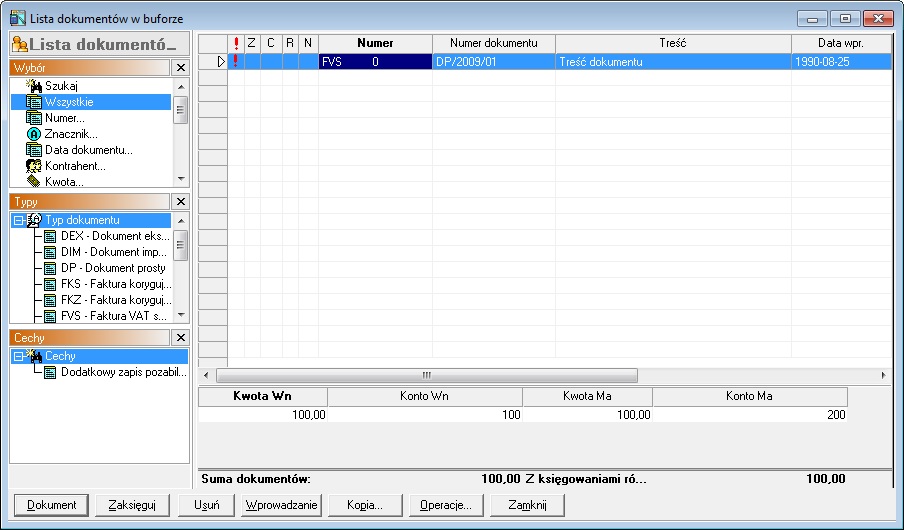904x530 pixels.
Task: Open the Operacje... button
Action: coord(447,505)
